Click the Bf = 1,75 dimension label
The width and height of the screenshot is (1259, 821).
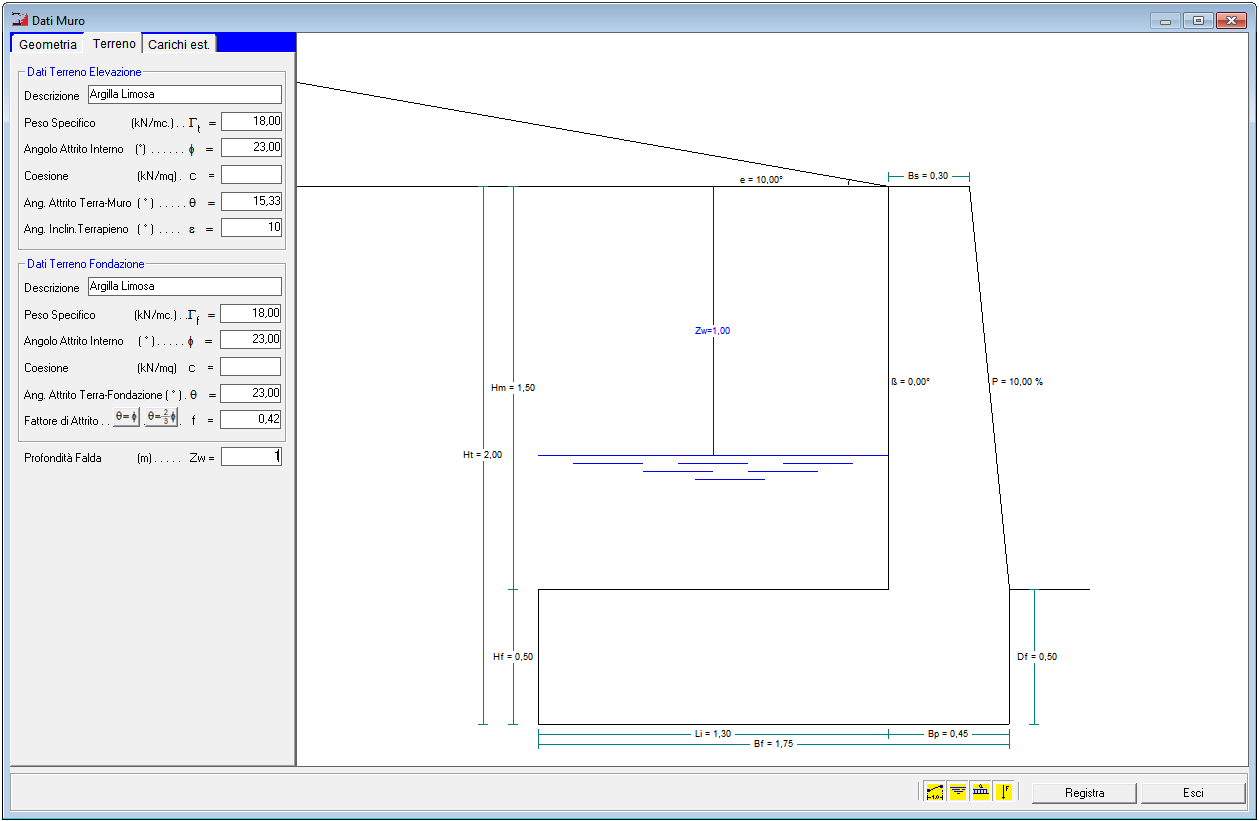tap(773, 744)
